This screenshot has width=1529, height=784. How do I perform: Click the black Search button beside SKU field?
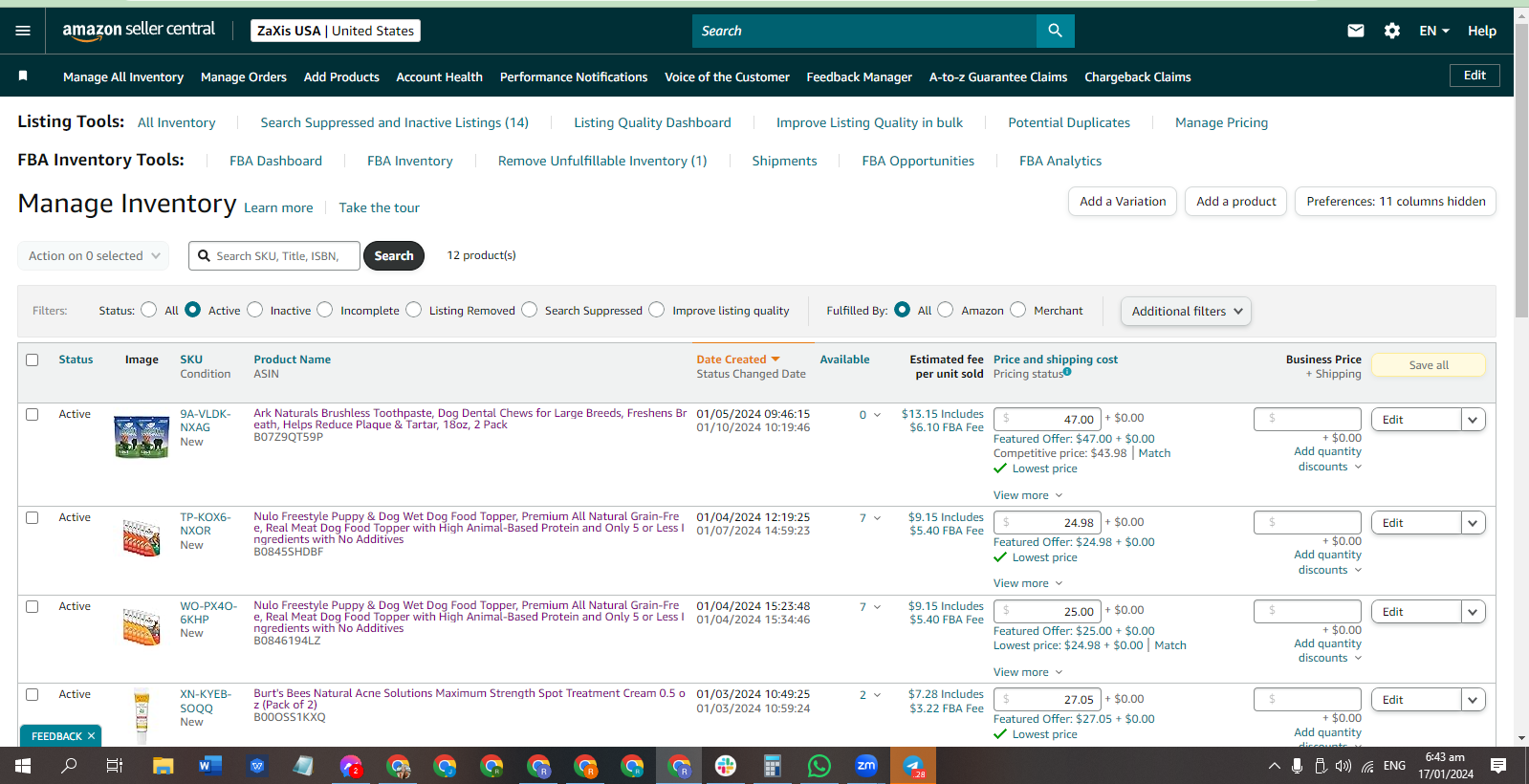394,255
